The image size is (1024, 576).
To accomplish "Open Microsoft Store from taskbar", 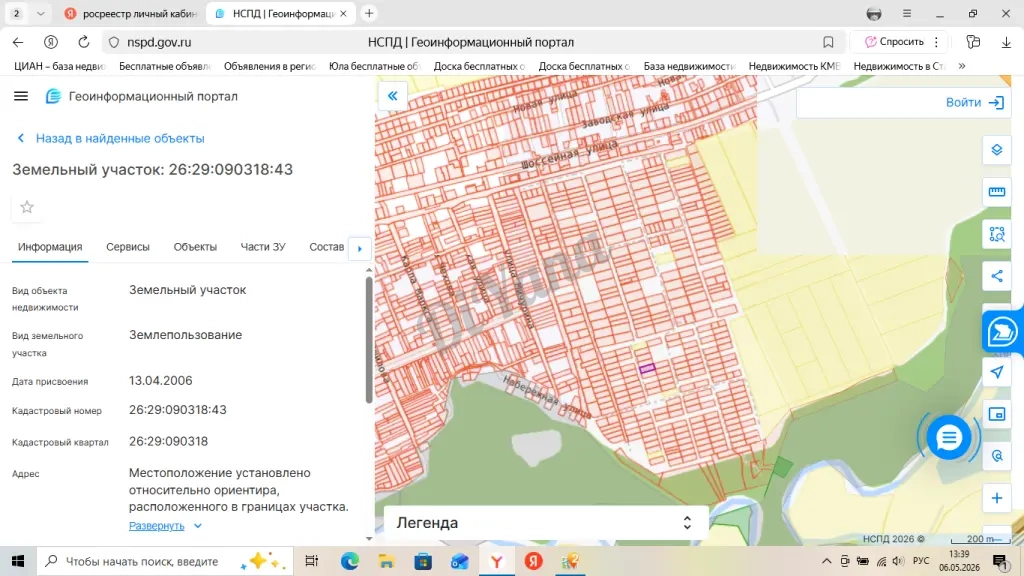I will point(423,561).
